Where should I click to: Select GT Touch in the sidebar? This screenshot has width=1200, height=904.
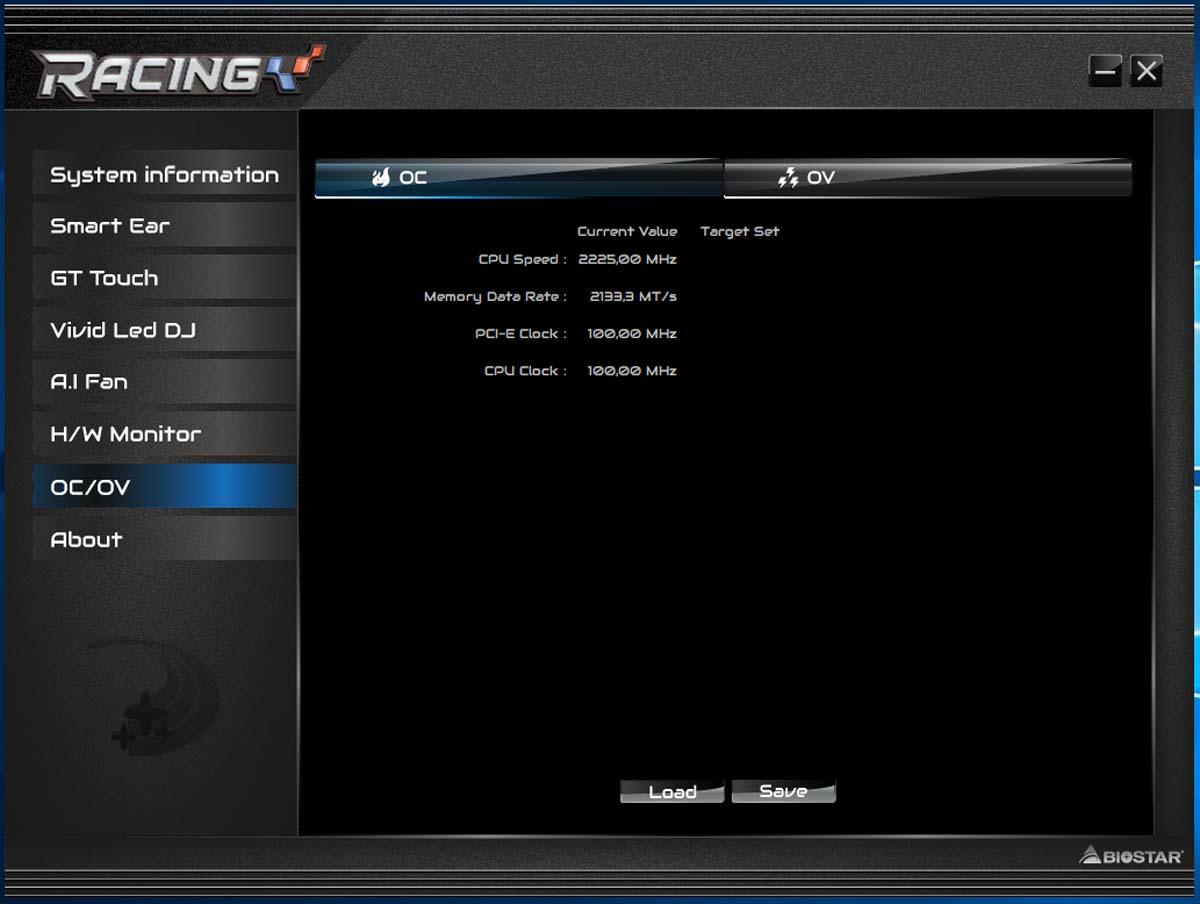pyautogui.click(x=165, y=278)
